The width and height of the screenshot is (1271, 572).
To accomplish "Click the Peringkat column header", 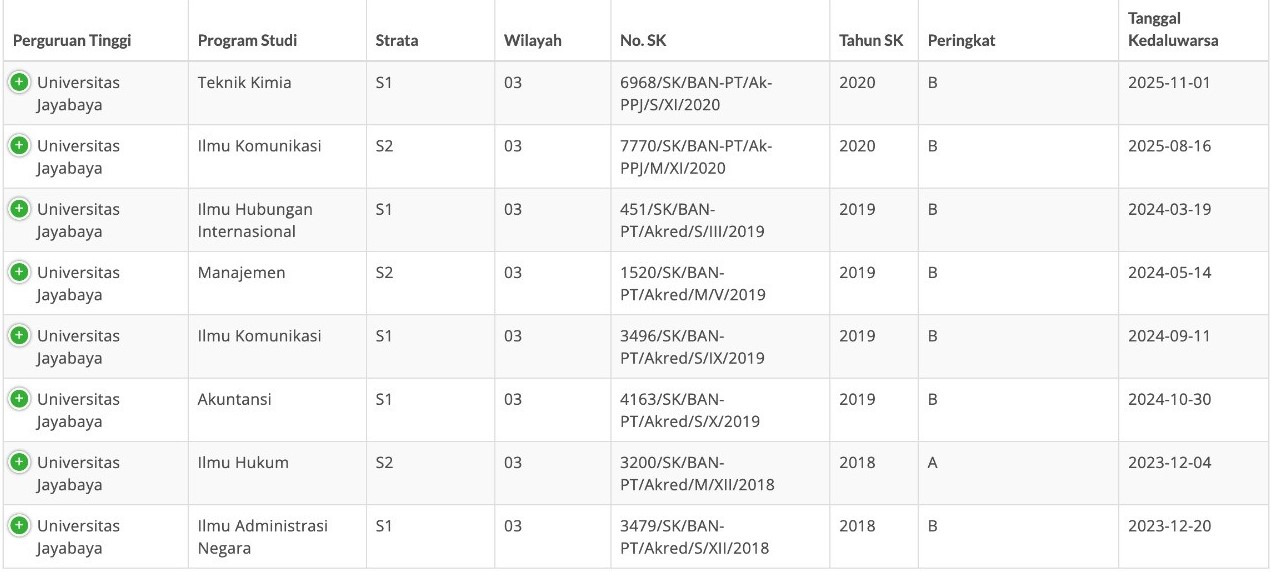I will (x=961, y=41).
